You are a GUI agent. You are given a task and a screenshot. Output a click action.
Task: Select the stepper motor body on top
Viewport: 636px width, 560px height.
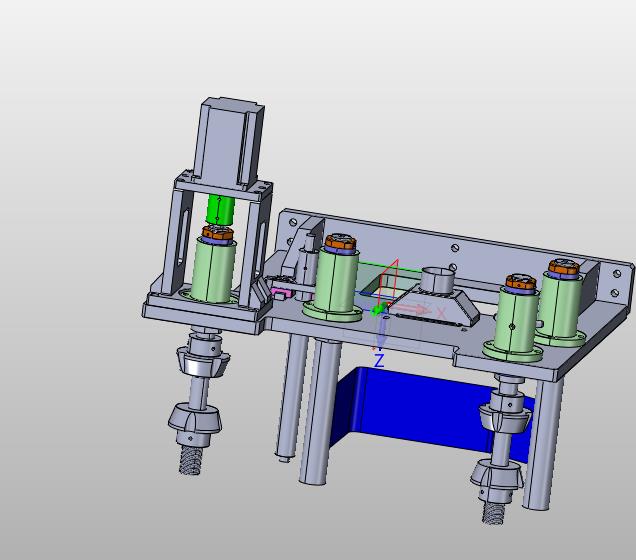tap(229, 142)
